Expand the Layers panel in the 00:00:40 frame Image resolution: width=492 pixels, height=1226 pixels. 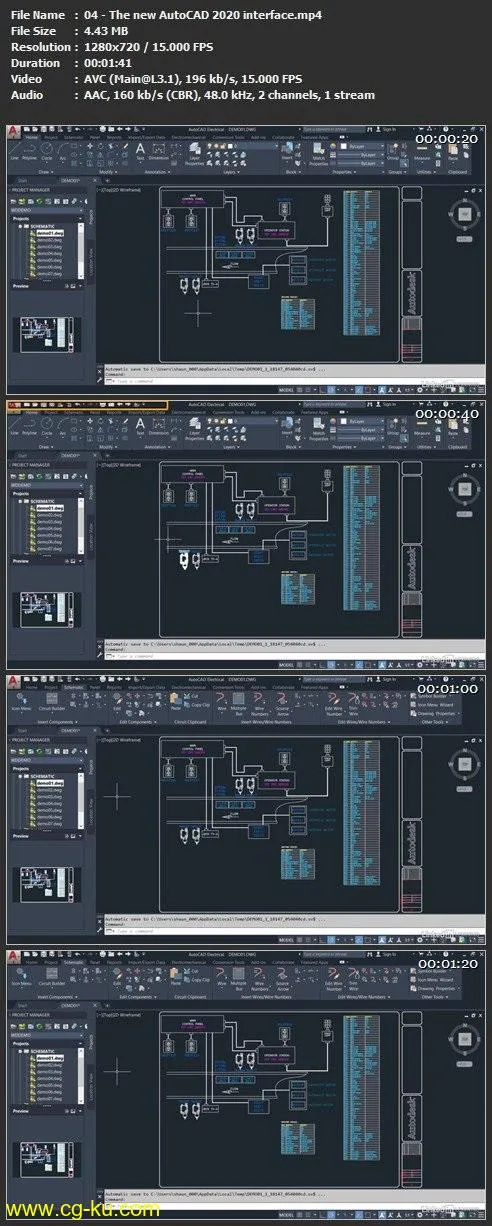tap(230, 447)
